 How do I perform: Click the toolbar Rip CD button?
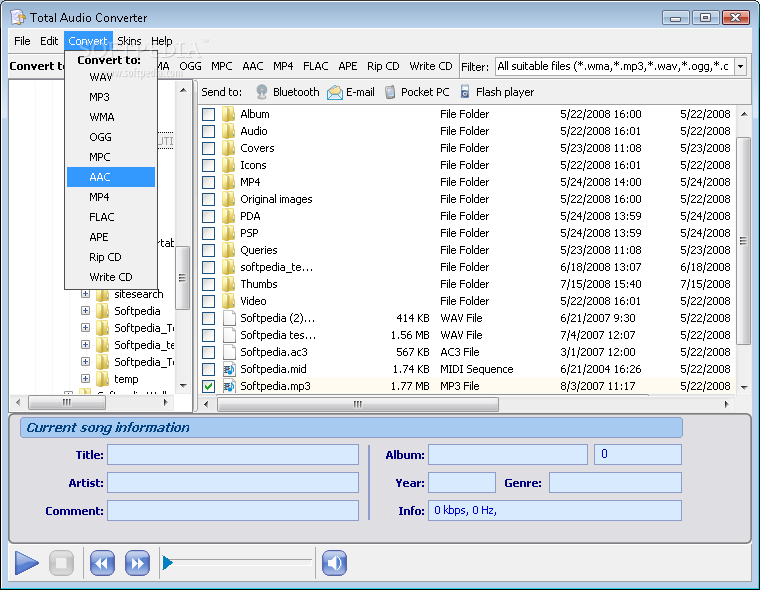383,66
